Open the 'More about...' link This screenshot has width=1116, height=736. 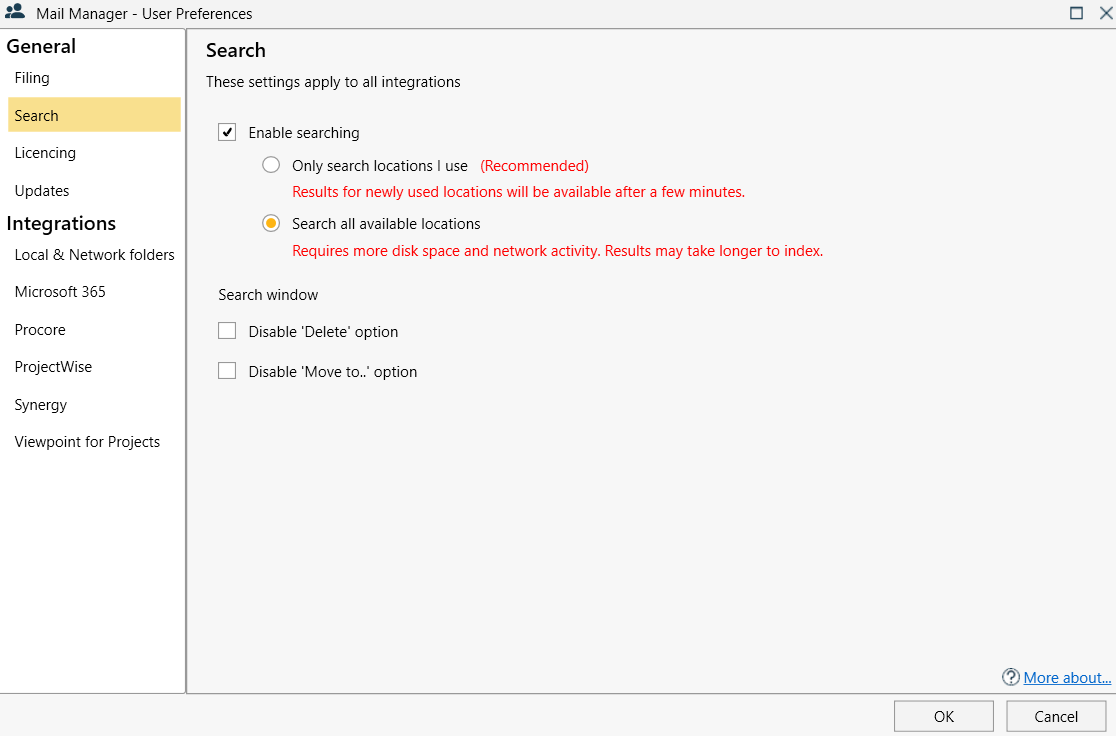pos(1067,677)
